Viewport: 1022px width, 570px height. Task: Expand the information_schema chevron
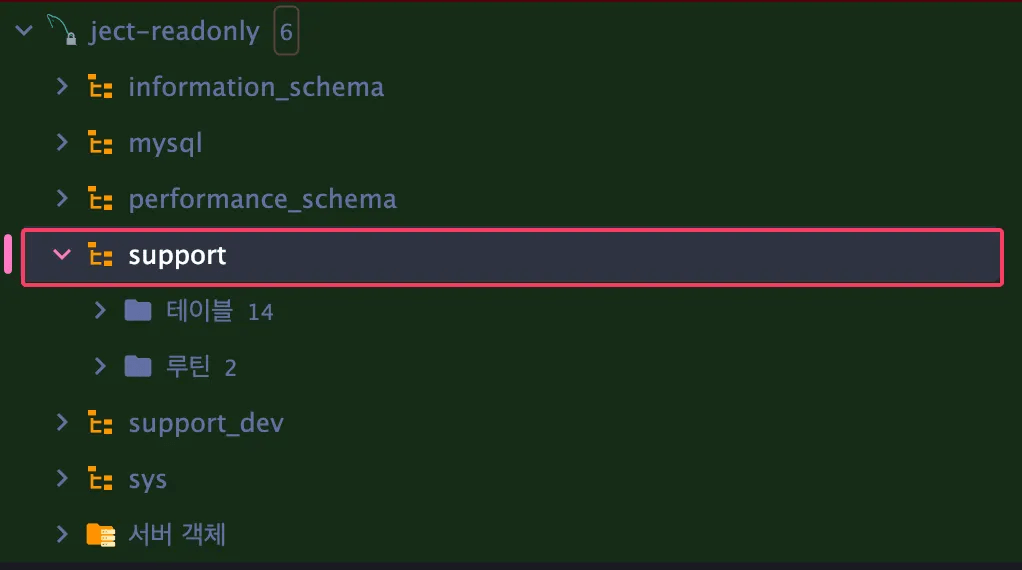(x=62, y=87)
